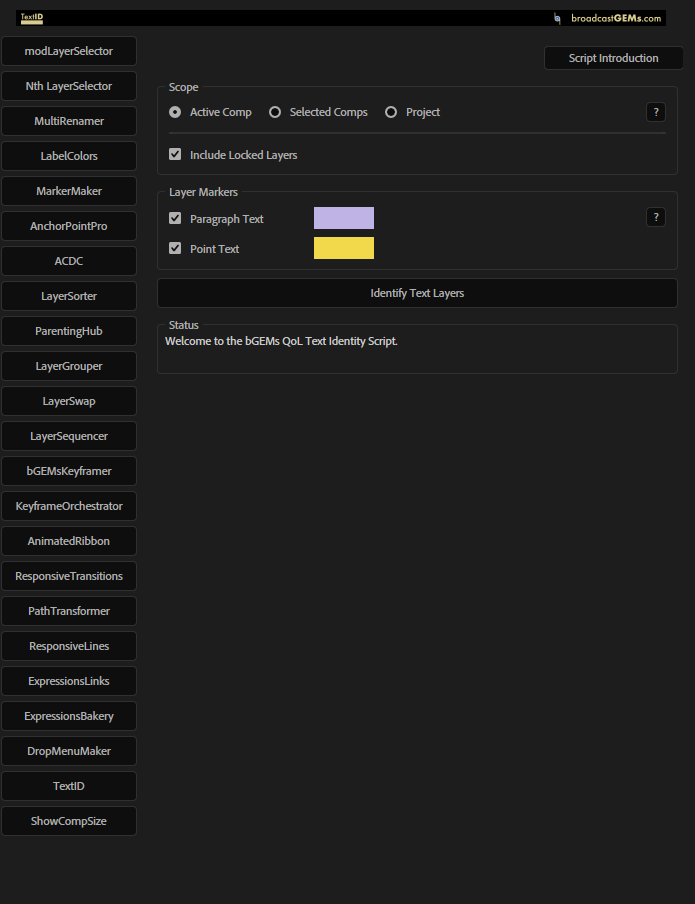This screenshot has width=695, height=904.
Task: Open the LabelColors script panel
Action: click(69, 156)
